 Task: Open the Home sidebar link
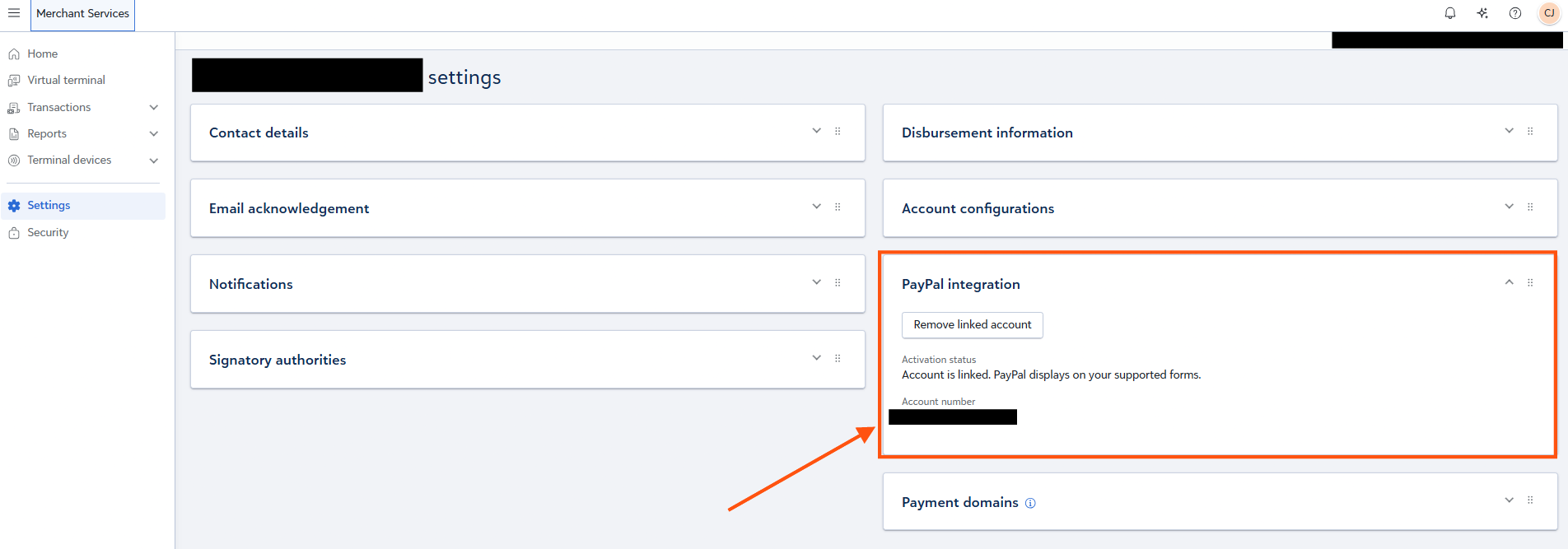coord(42,54)
